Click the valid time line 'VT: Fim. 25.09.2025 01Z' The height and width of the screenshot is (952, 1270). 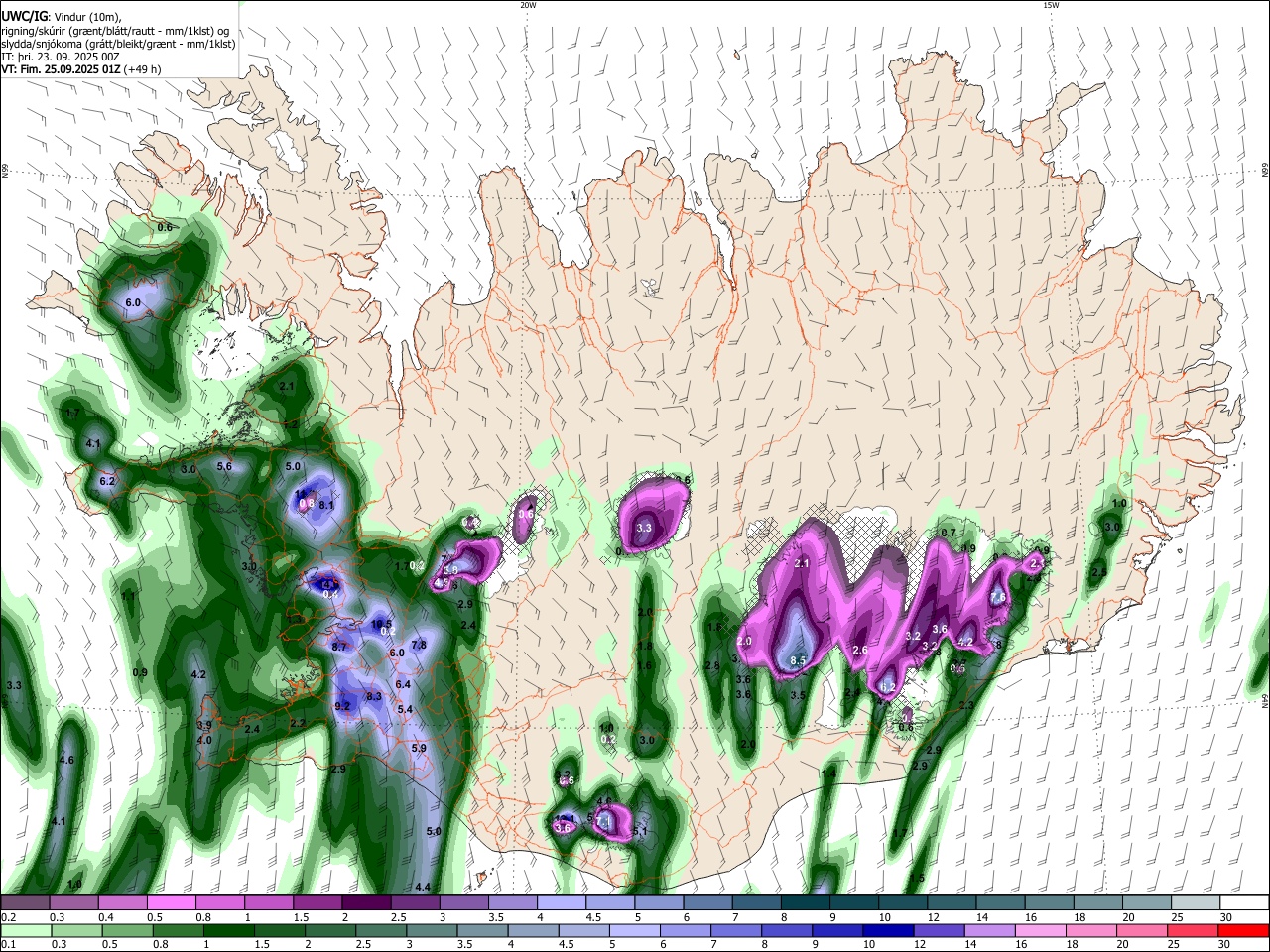62,69
